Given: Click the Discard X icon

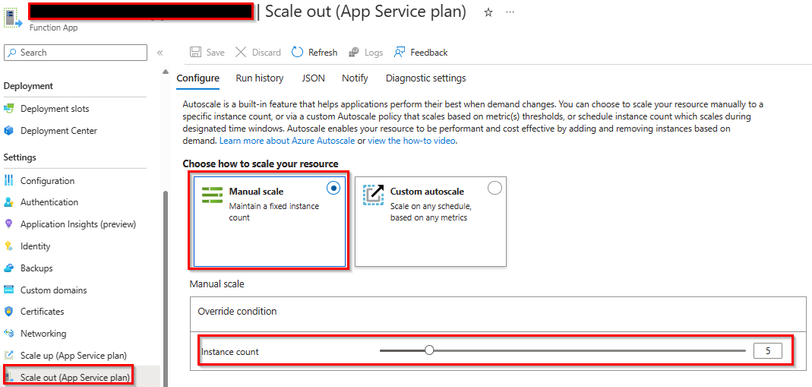Looking at the screenshot, I should [241, 52].
